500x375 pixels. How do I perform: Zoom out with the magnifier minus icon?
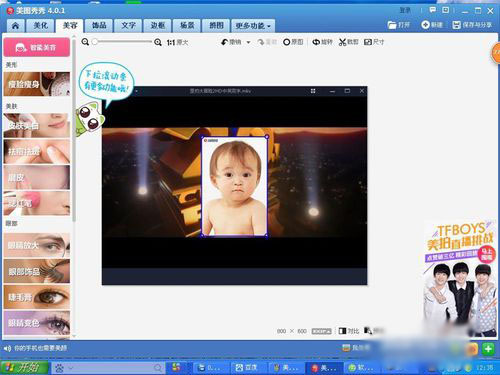tap(85, 42)
